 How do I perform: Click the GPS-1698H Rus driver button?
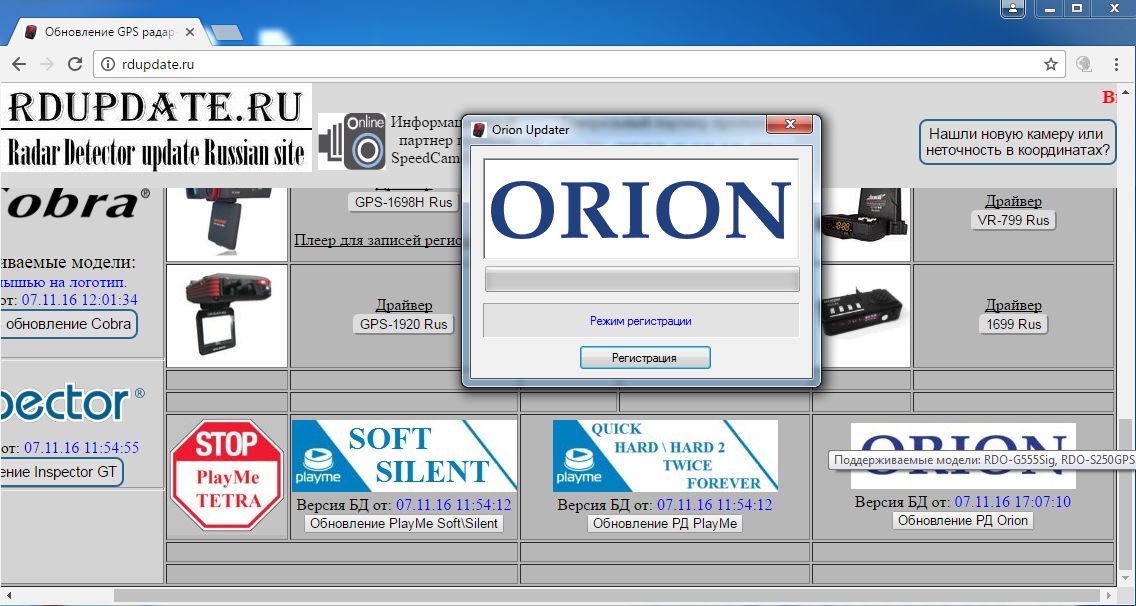coord(404,203)
